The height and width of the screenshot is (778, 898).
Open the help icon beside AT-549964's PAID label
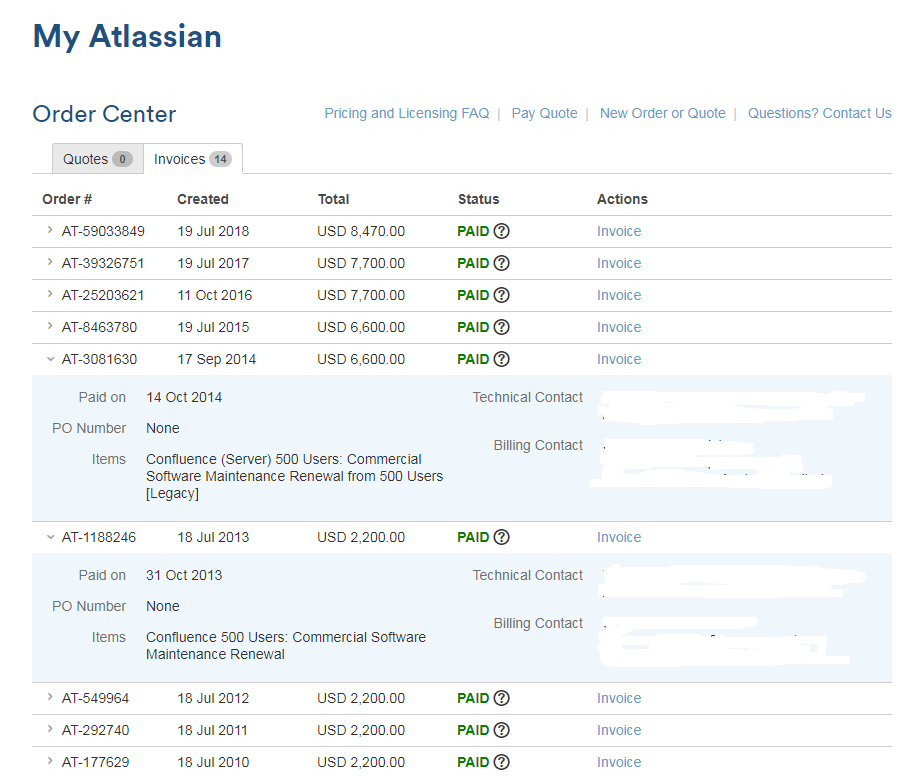[501, 698]
